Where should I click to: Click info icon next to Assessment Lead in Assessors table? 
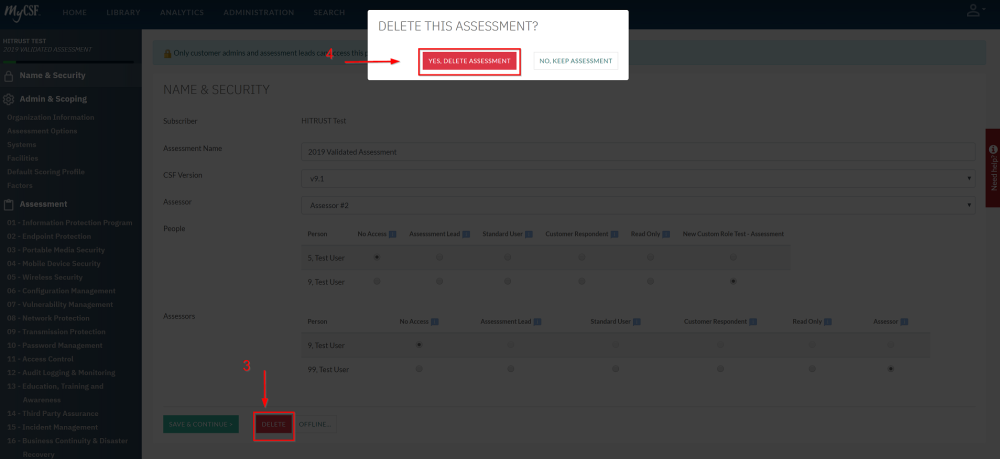[x=537, y=322]
